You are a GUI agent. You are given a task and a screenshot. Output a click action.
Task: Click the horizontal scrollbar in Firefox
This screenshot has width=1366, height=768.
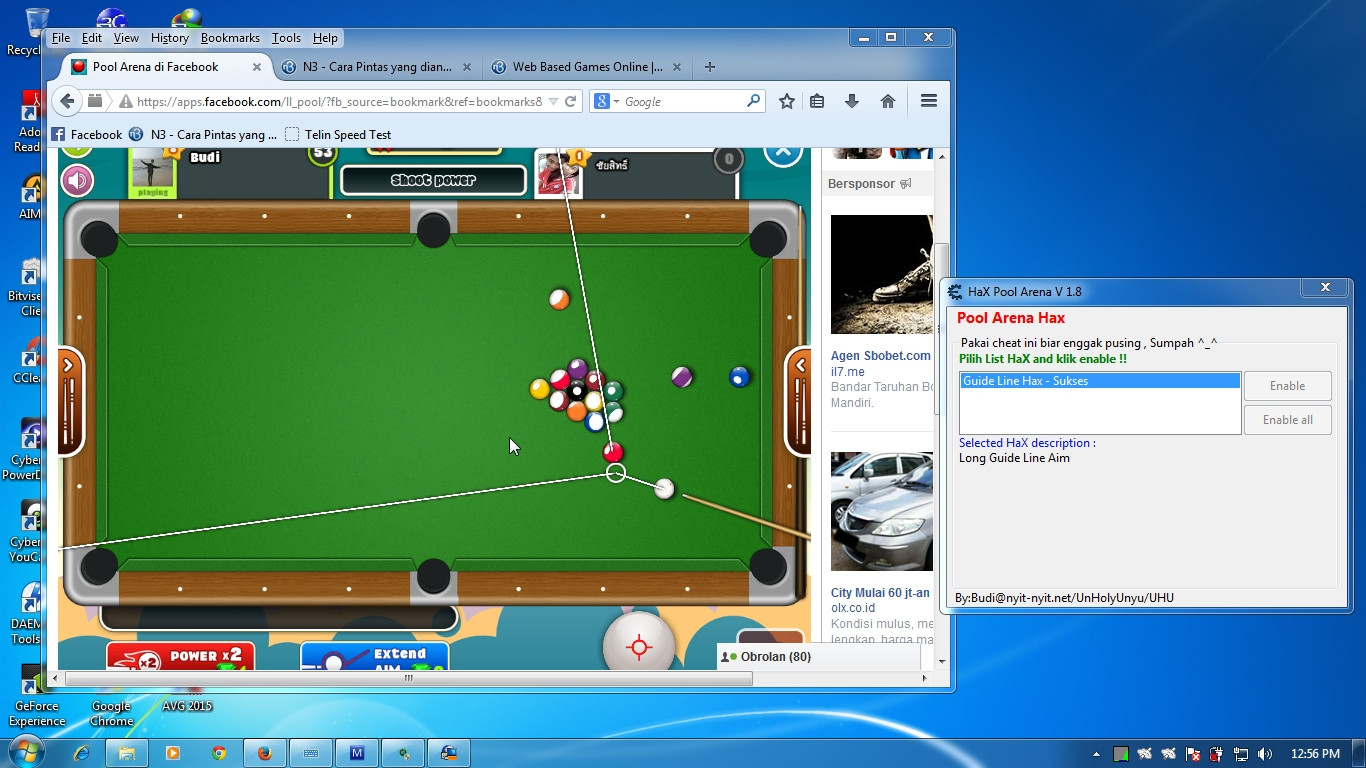pos(408,678)
